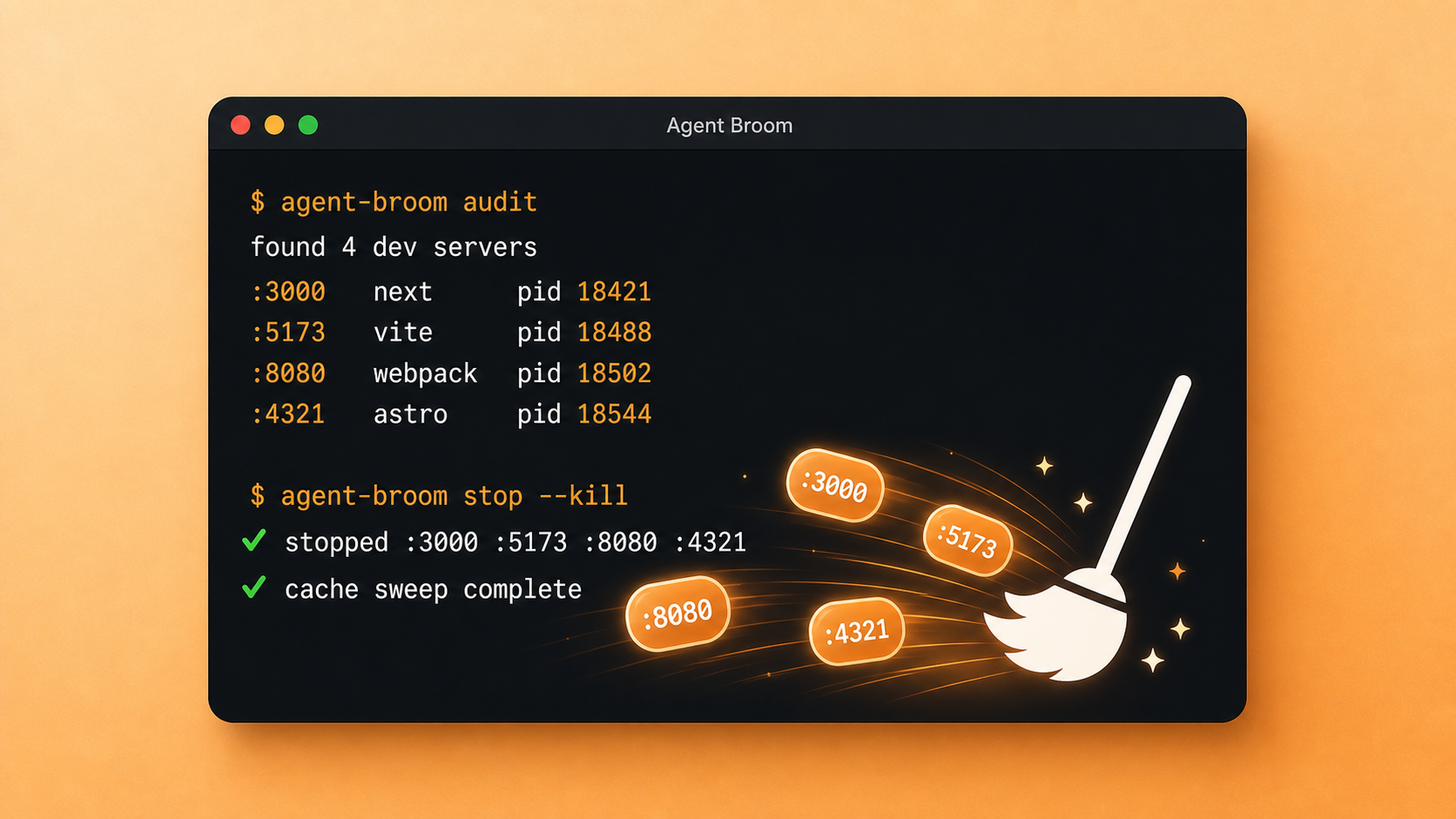Screen dimensions: 1456x819
Task: Select the 'agent-broom stop --kill' command
Action: click(439, 496)
